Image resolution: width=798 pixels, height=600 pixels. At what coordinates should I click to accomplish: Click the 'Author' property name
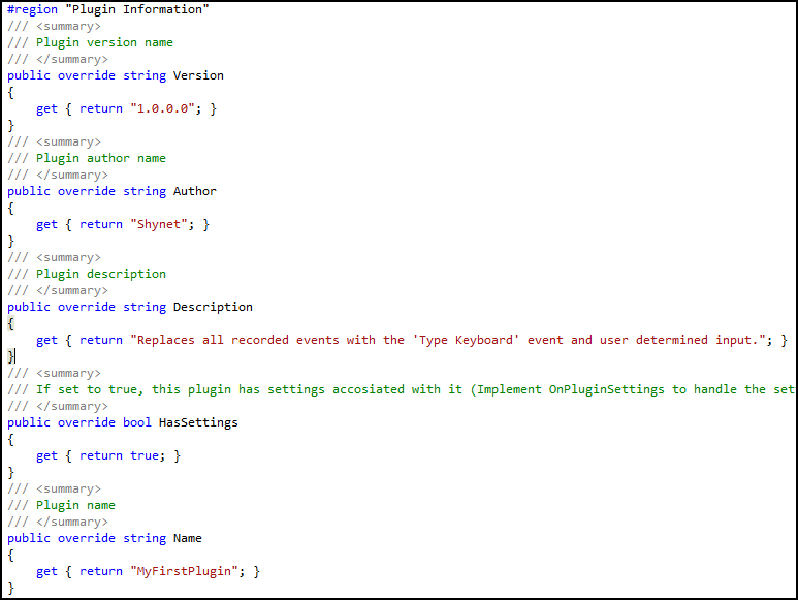[x=195, y=191]
